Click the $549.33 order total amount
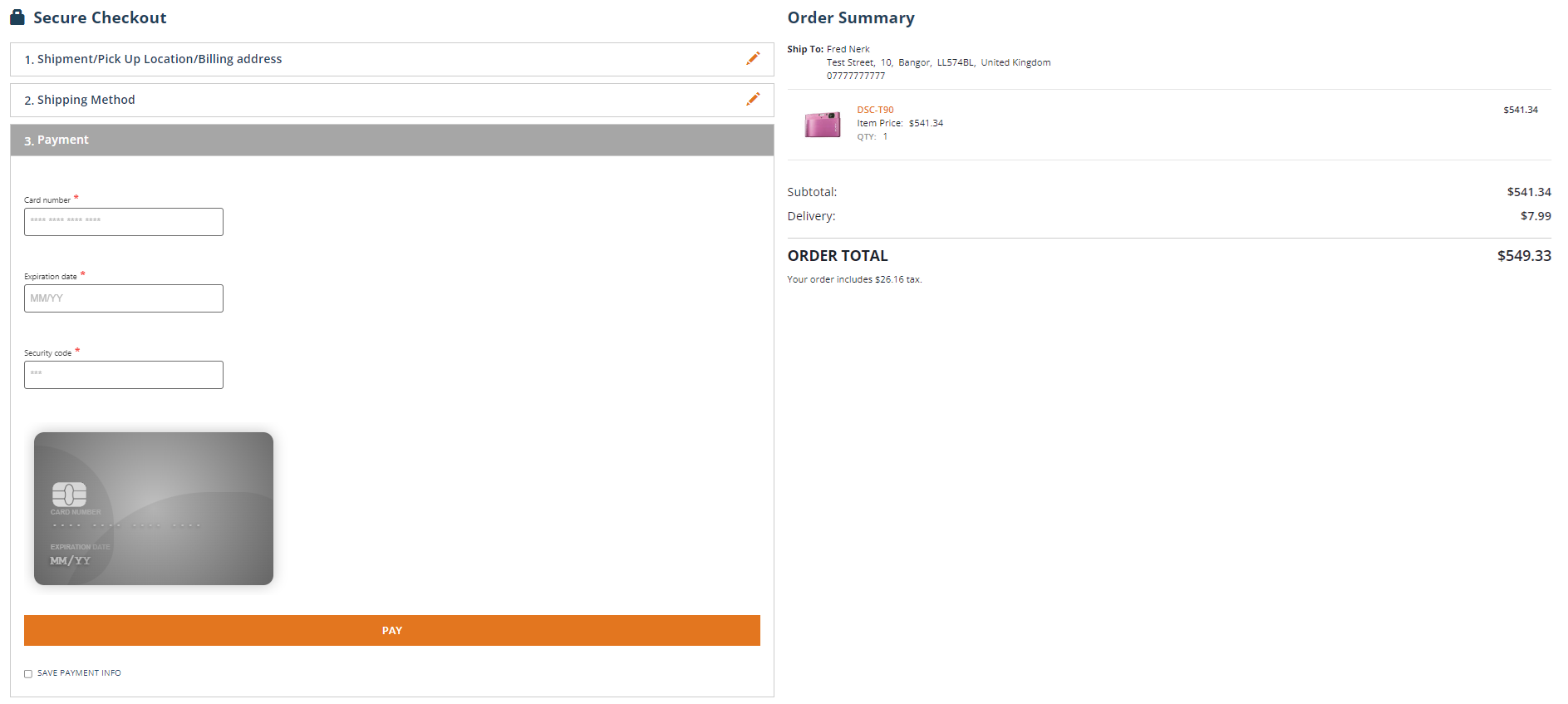Screen dimensions: 1568x704 [x=1523, y=256]
